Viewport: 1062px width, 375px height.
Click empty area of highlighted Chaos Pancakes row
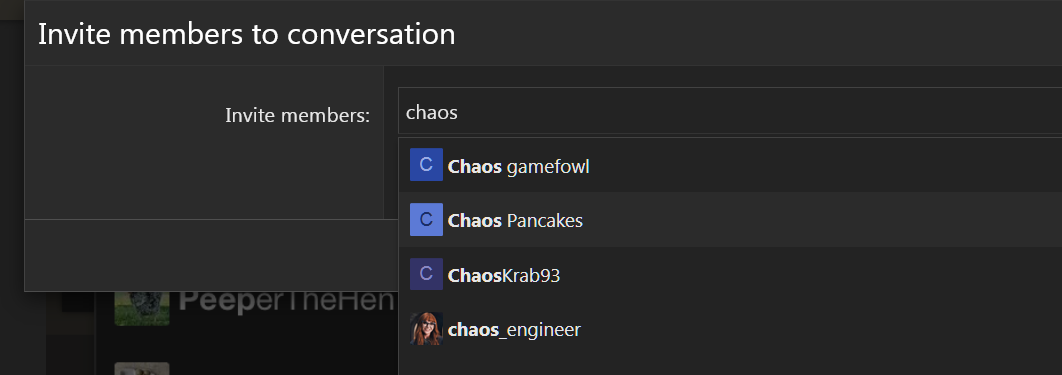pyautogui.click(x=813, y=220)
